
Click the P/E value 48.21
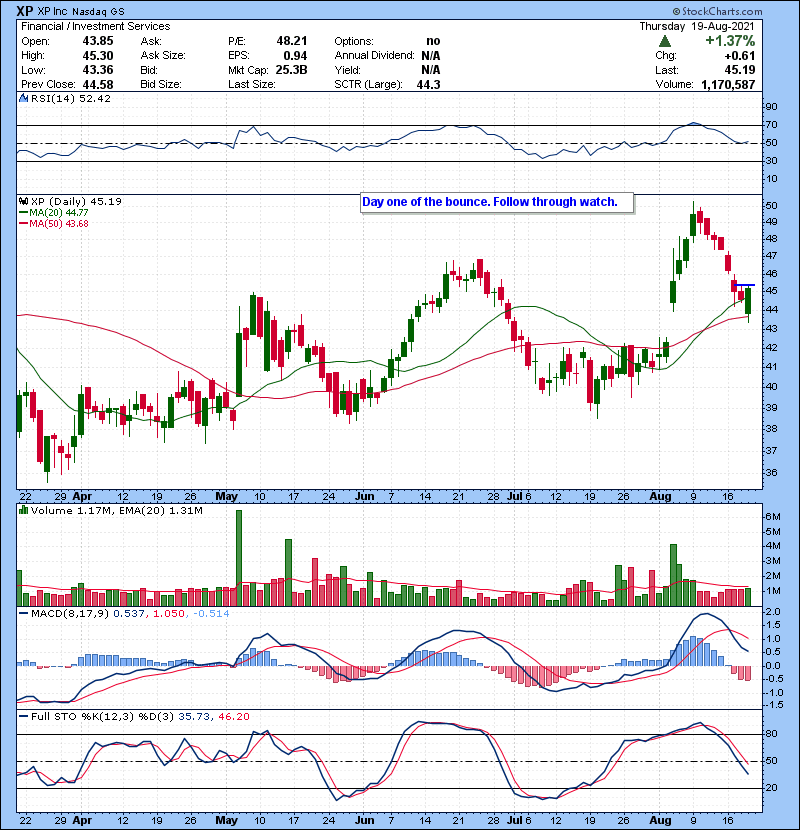[x=292, y=41]
